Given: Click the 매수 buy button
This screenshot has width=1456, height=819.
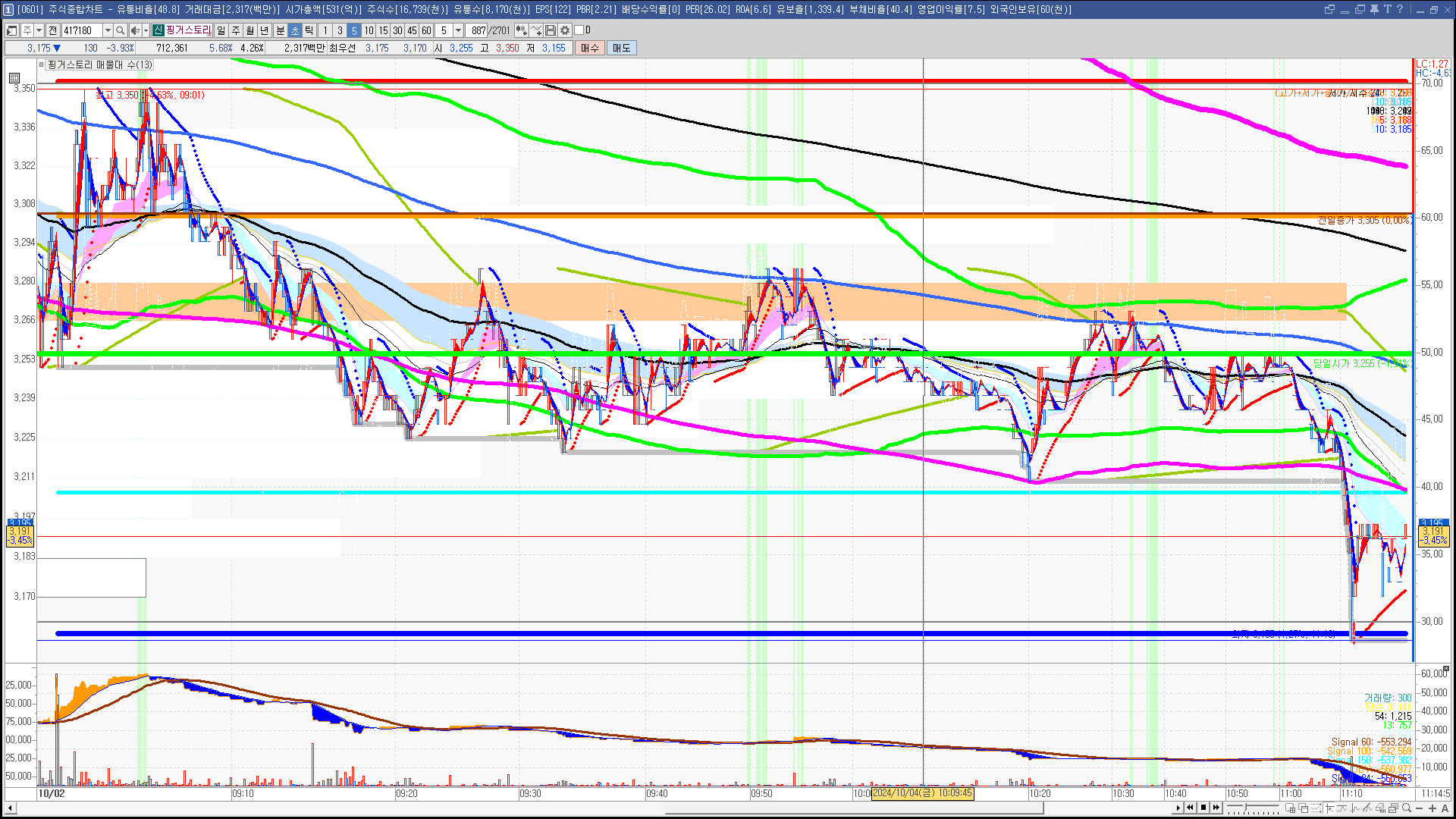Looking at the screenshot, I should tap(590, 48).
